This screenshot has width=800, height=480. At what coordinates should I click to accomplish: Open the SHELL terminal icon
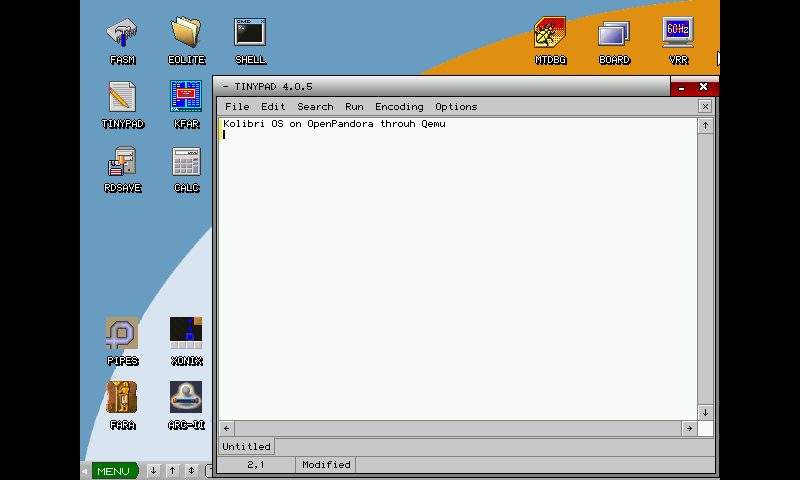[250, 33]
